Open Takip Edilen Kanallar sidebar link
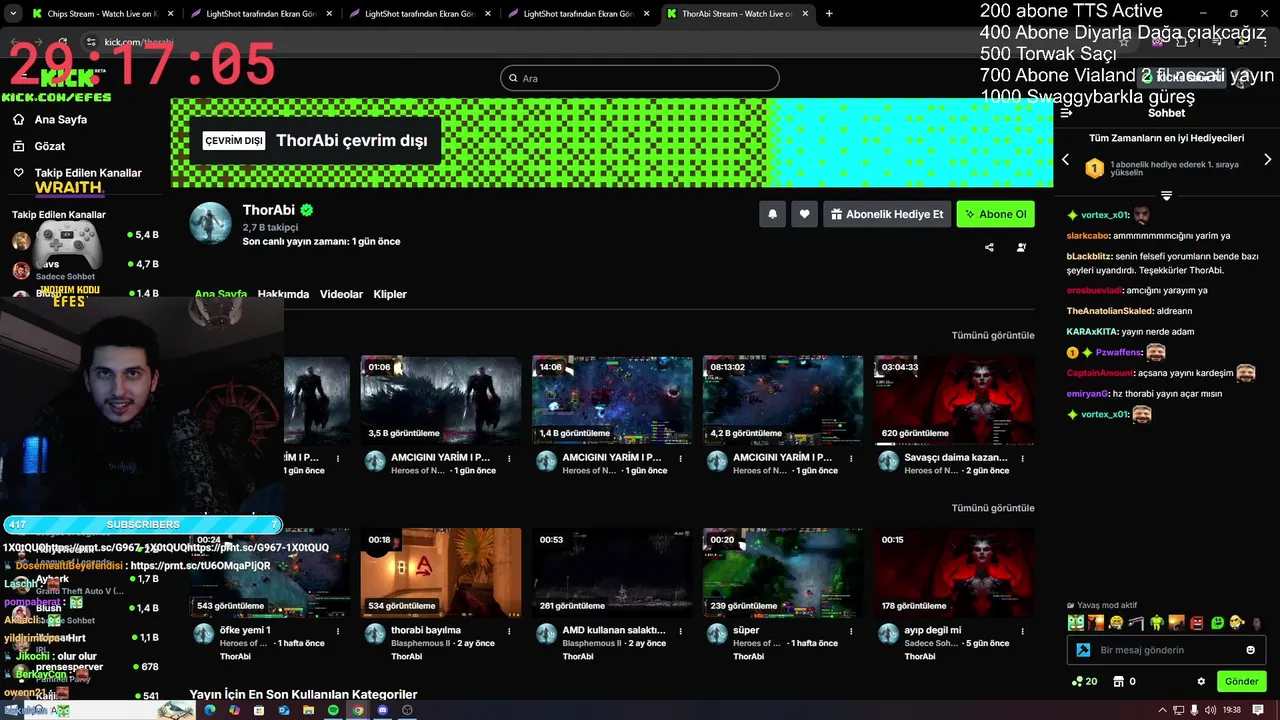This screenshot has width=1280, height=720. [88, 173]
